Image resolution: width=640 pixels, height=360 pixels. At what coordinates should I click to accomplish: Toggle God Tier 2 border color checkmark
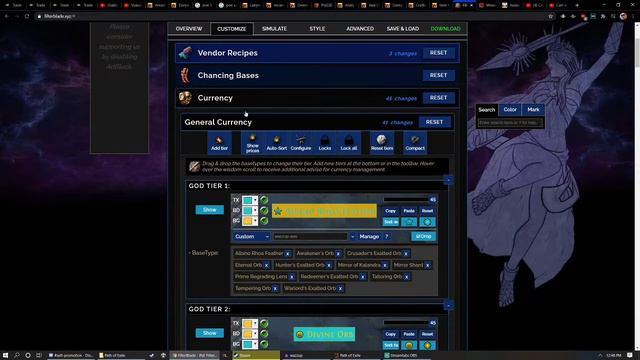pyautogui.click(x=264, y=334)
